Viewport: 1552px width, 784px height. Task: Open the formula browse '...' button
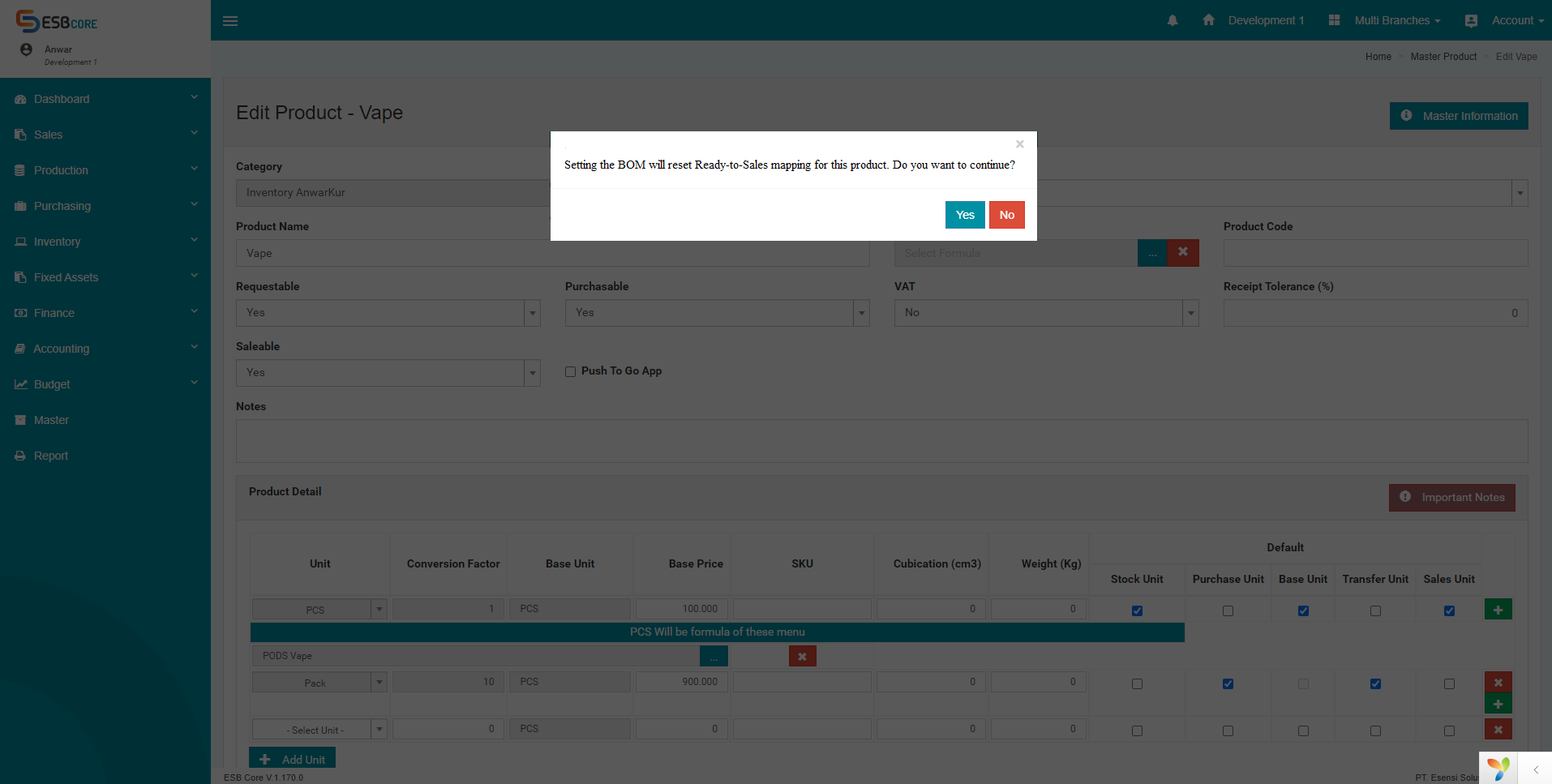coord(1152,253)
